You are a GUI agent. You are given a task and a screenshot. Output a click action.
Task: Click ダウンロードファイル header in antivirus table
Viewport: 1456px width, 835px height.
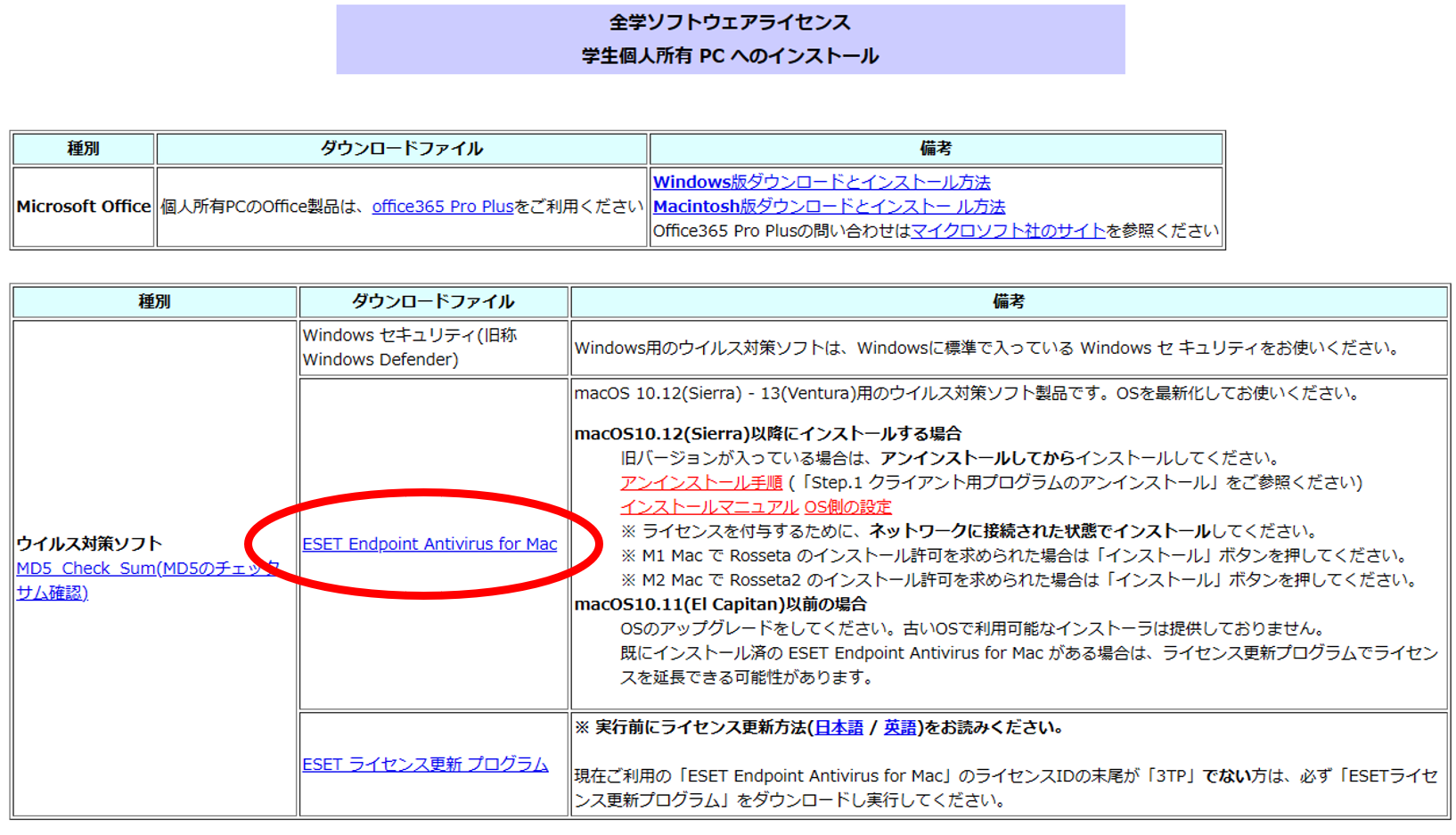click(x=433, y=302)
